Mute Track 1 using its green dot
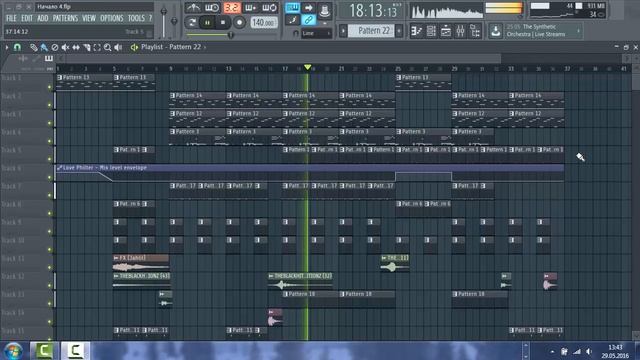The image size is (640, 360). (x=50, y=87)
